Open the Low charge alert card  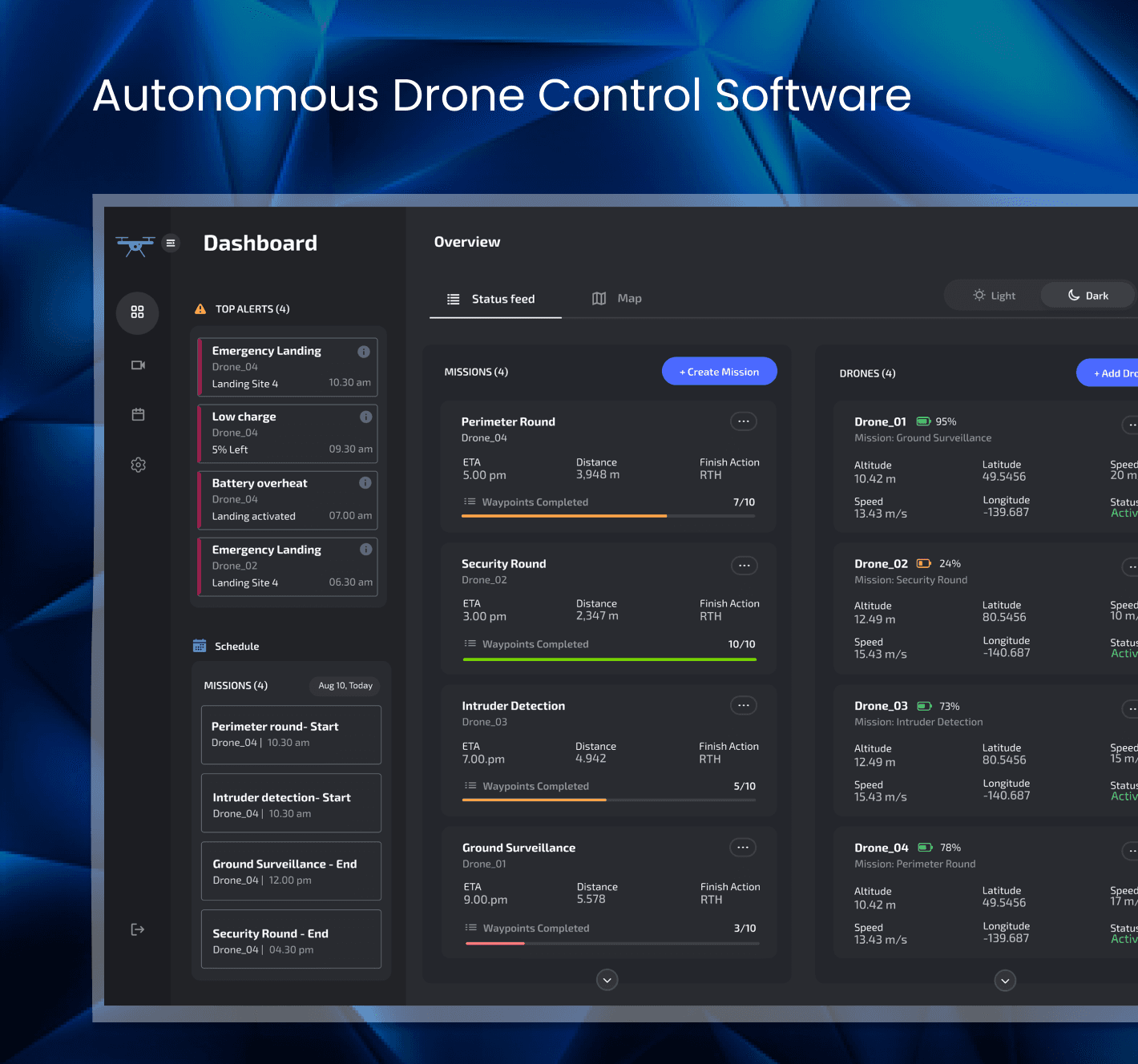288,433
